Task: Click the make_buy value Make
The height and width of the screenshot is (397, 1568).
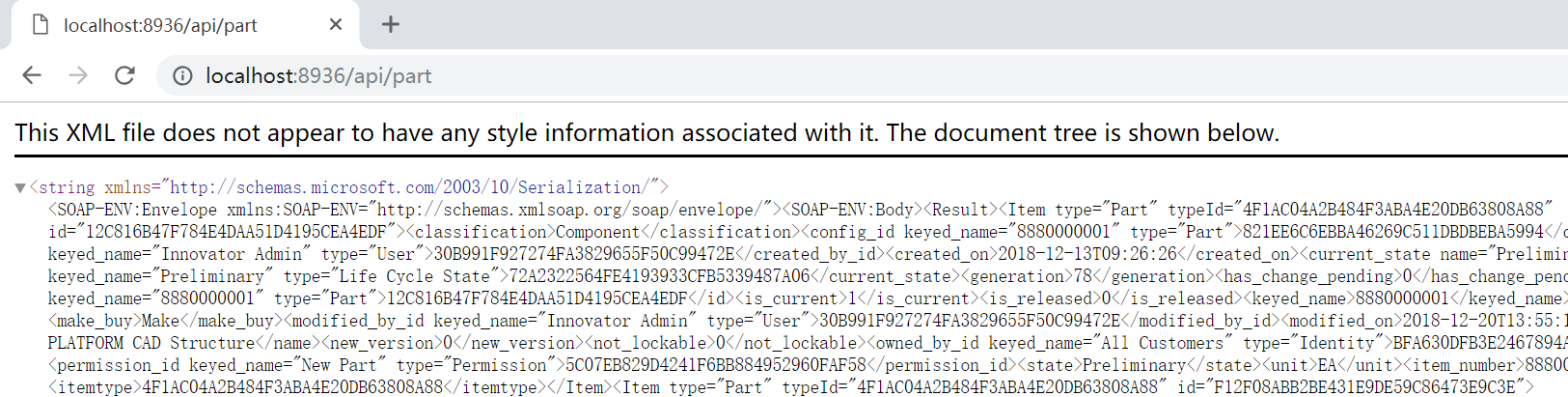Action: [x=161, y=321]
